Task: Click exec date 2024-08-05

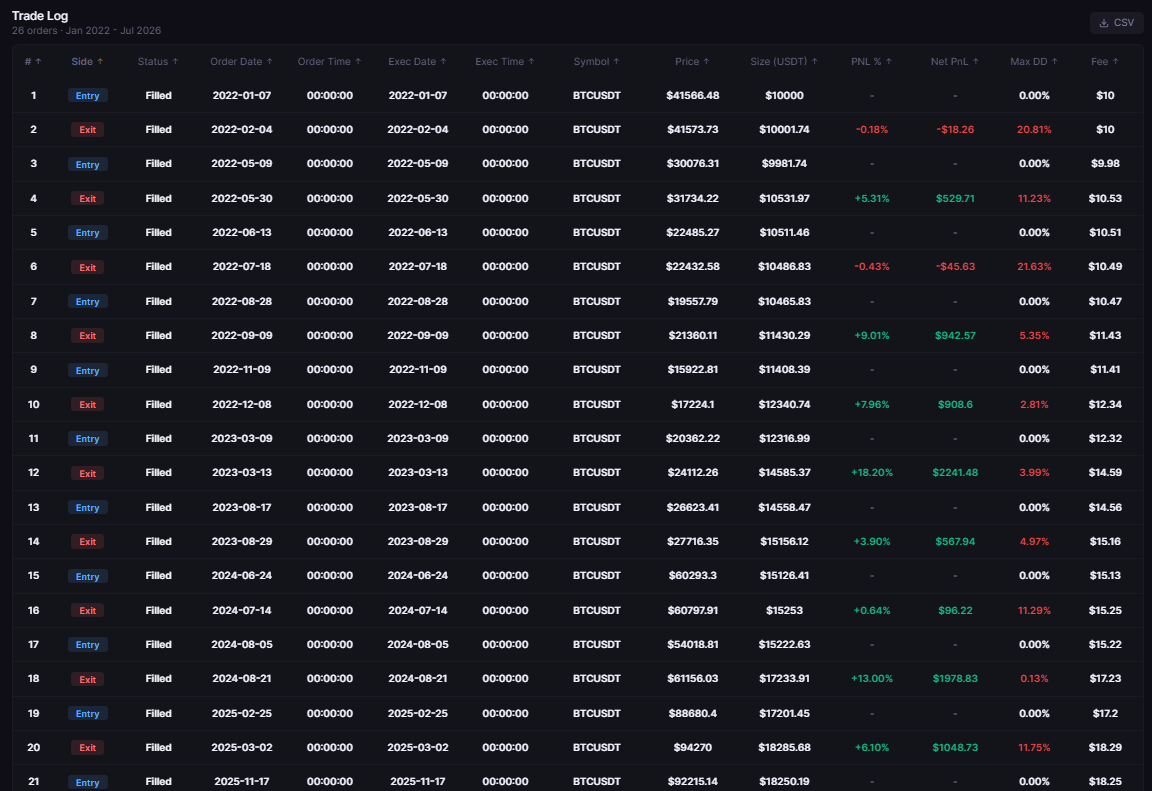Action: coord(417,644)
